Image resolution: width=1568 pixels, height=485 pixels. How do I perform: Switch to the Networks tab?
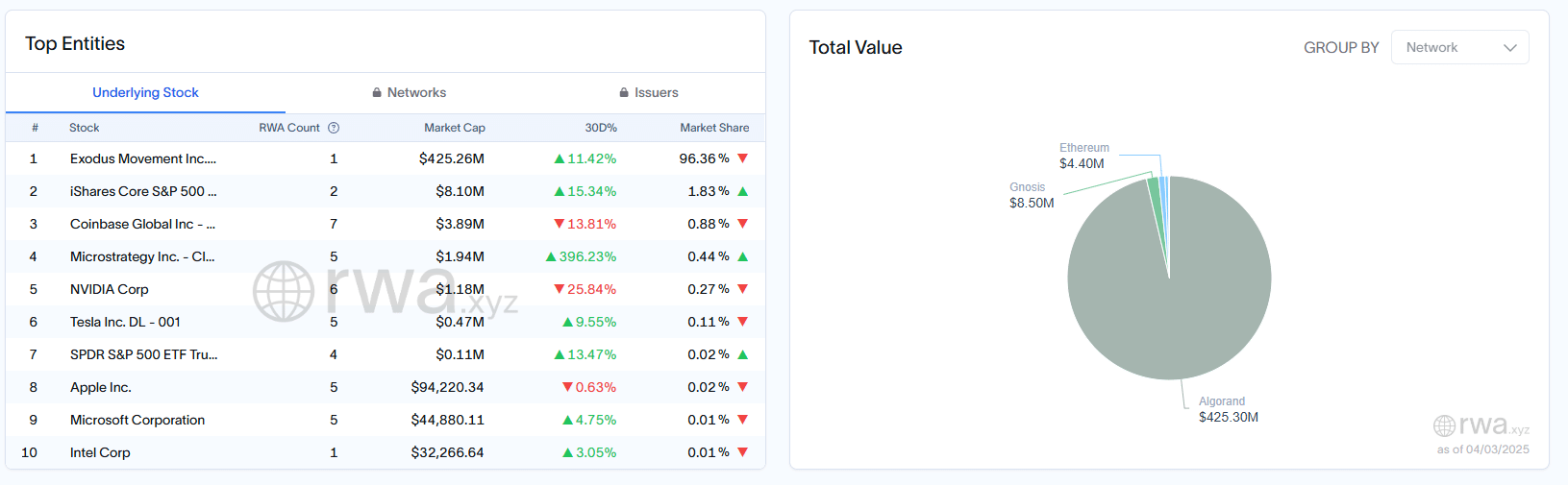[409, 93]
